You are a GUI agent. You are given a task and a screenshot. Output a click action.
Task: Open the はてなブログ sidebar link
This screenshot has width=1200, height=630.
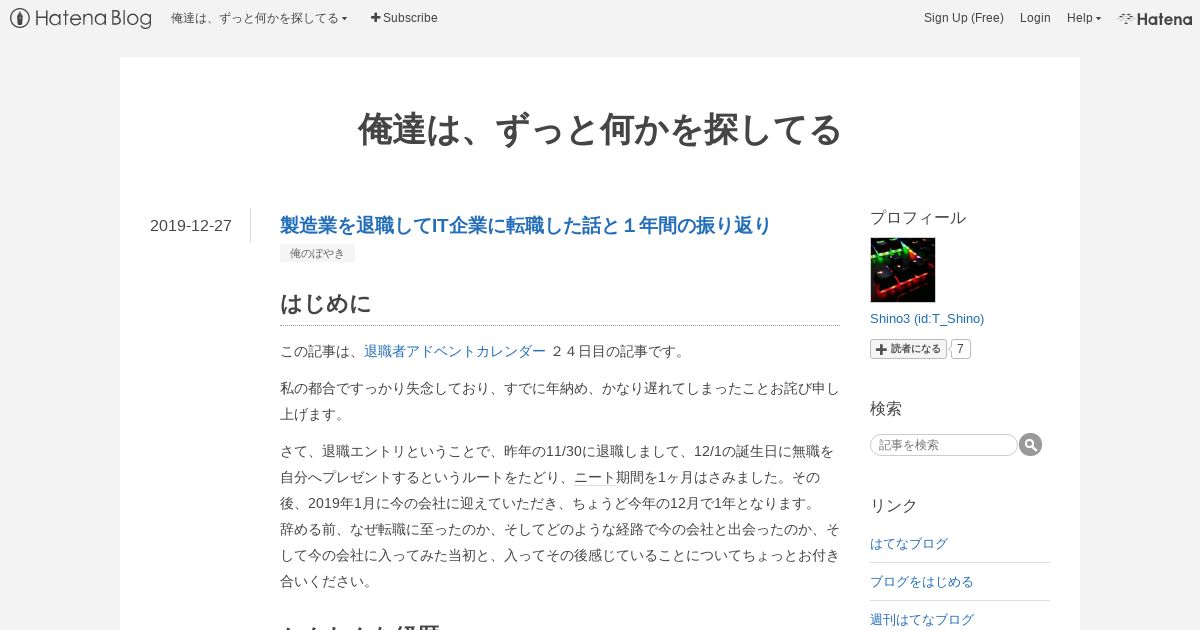[x=909, y=544]
